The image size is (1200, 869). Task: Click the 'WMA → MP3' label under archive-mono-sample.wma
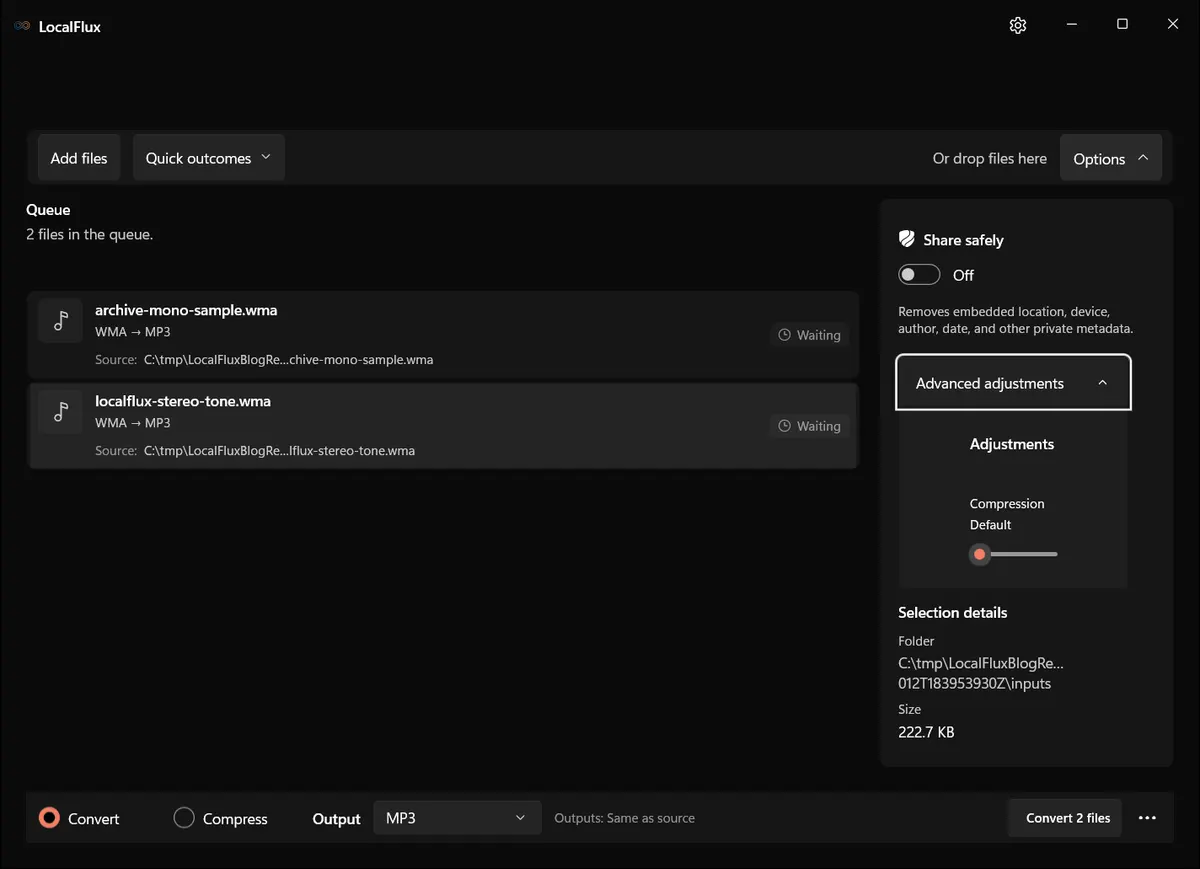(x=133, y=332)
